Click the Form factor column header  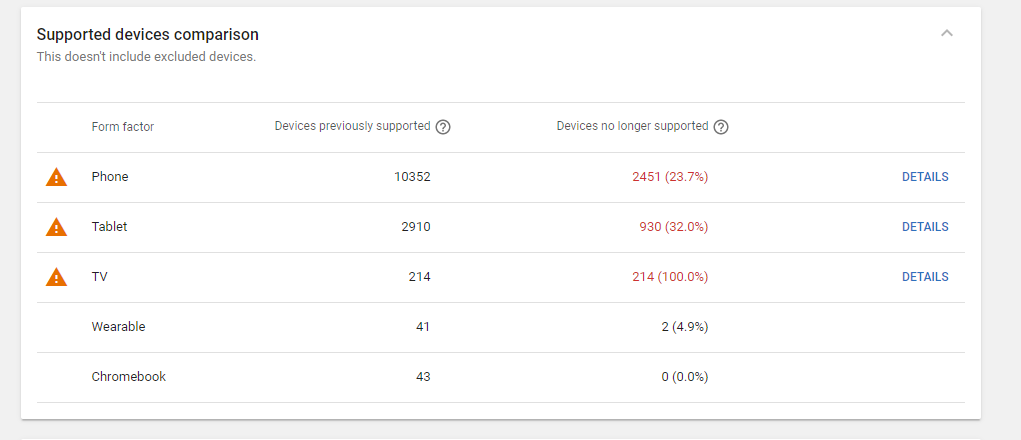(x=123, y=127)
